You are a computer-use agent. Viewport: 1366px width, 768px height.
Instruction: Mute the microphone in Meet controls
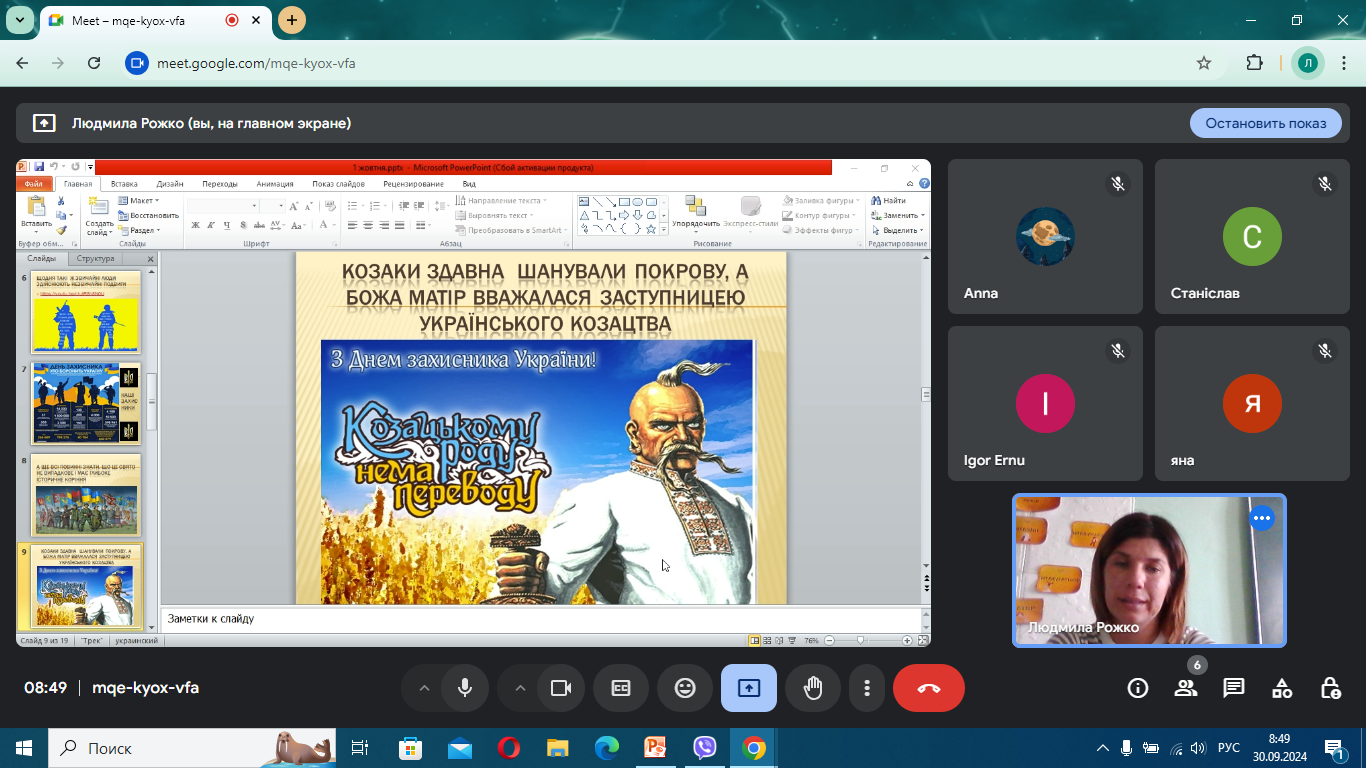click(465, 688)
